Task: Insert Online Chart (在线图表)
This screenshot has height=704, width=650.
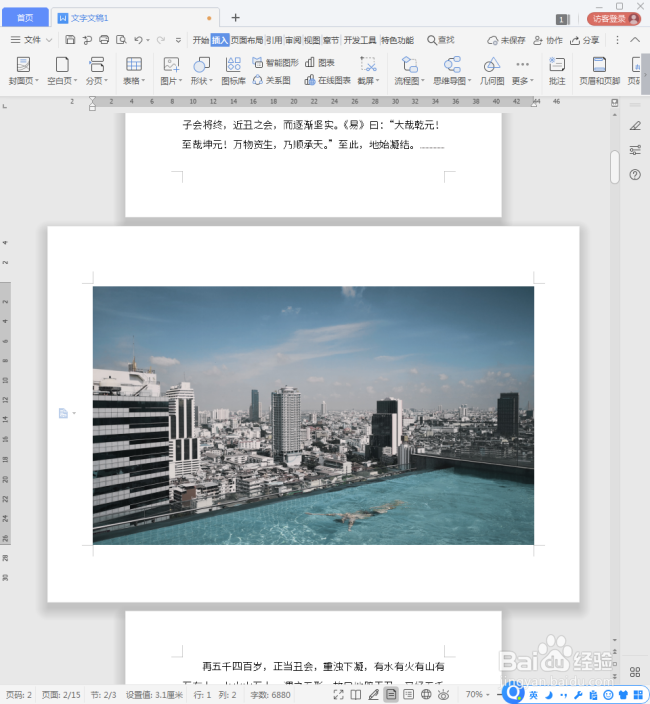Action: (327, 80)
